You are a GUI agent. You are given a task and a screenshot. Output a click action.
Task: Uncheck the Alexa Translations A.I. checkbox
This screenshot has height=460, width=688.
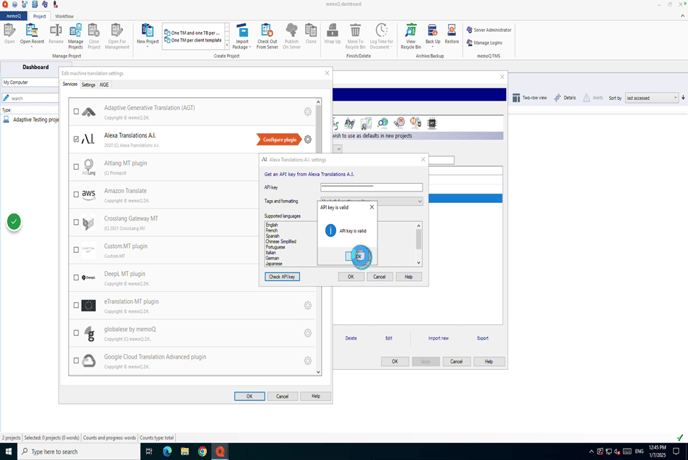(x=76, y=139)
